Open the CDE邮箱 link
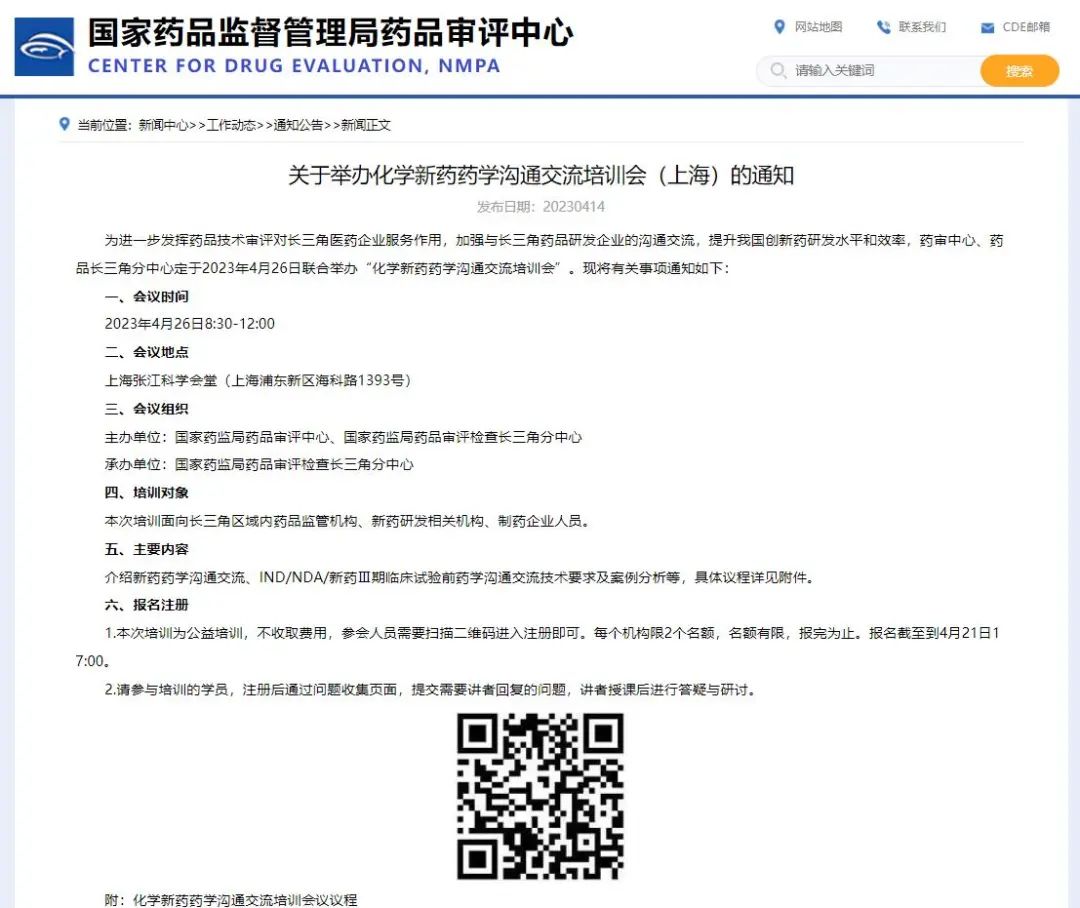This screenshot has height=908, width=1080. pyautogui.click(x=1026, y=27)
